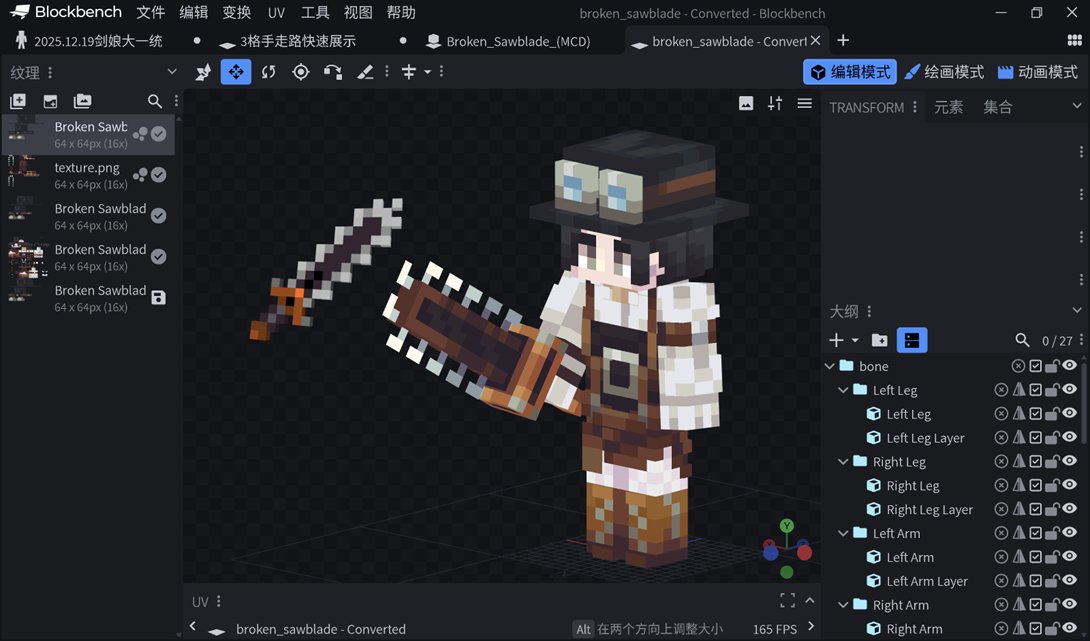Select Right Leg Layer cube in outliner
The height and width of the screenshot is (641, 1090).
[929, 510]
